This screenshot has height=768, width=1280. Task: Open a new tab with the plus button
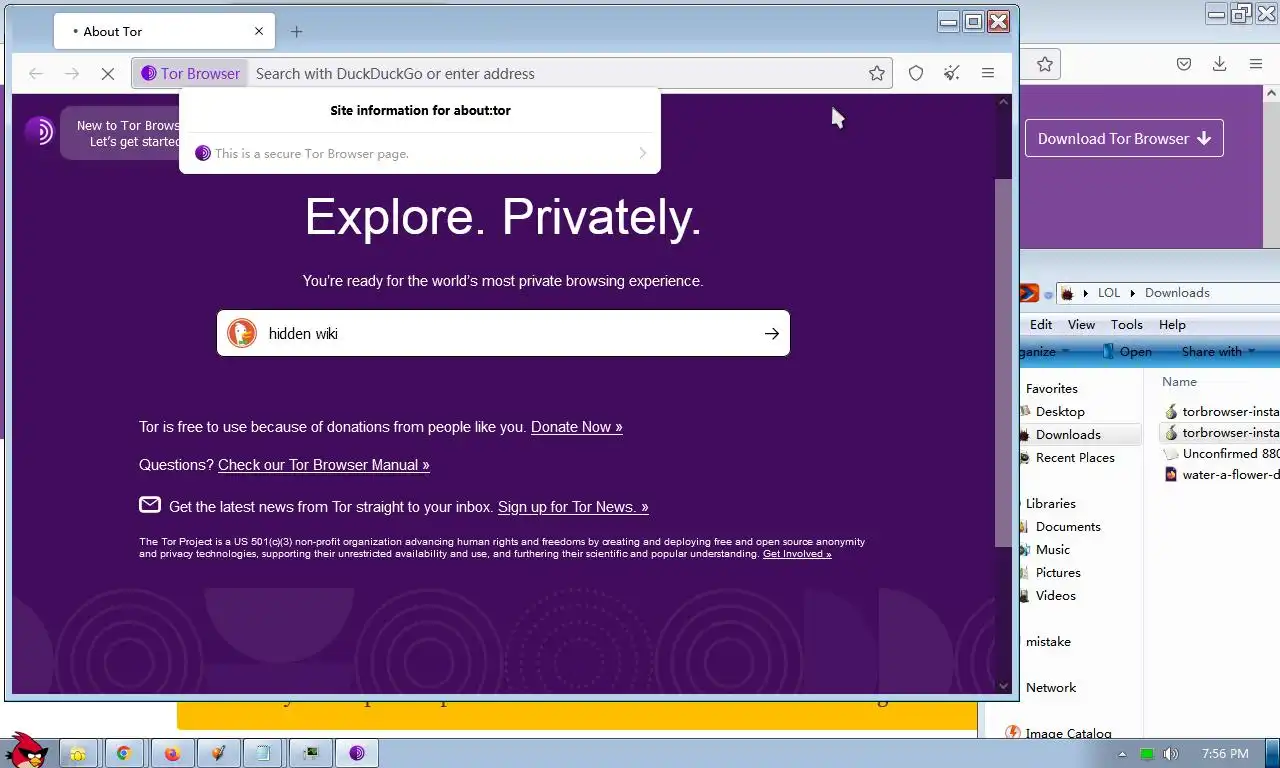tap(296, 31)
